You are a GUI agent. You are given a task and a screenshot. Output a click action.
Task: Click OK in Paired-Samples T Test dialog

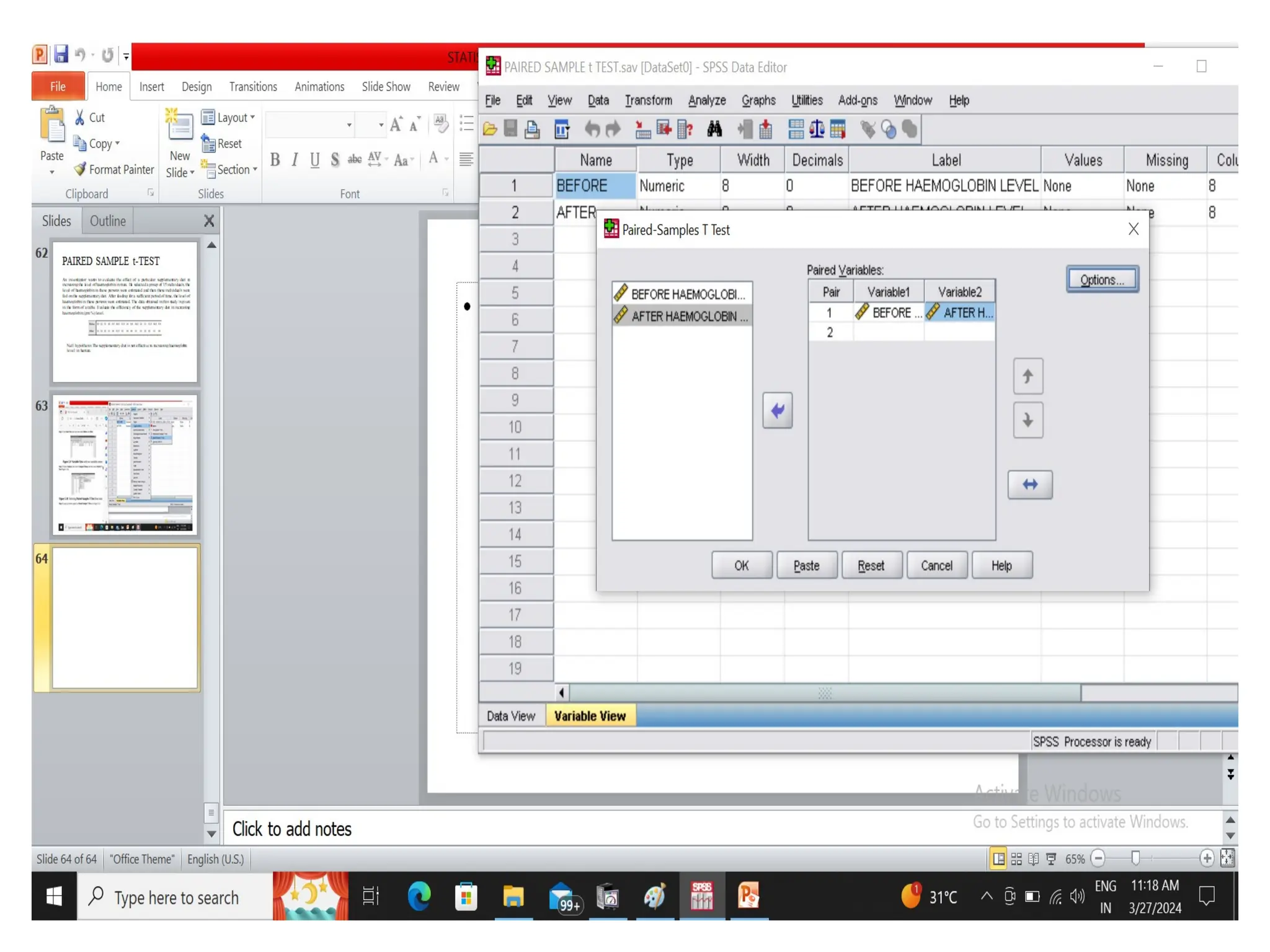tap(741, 565)
